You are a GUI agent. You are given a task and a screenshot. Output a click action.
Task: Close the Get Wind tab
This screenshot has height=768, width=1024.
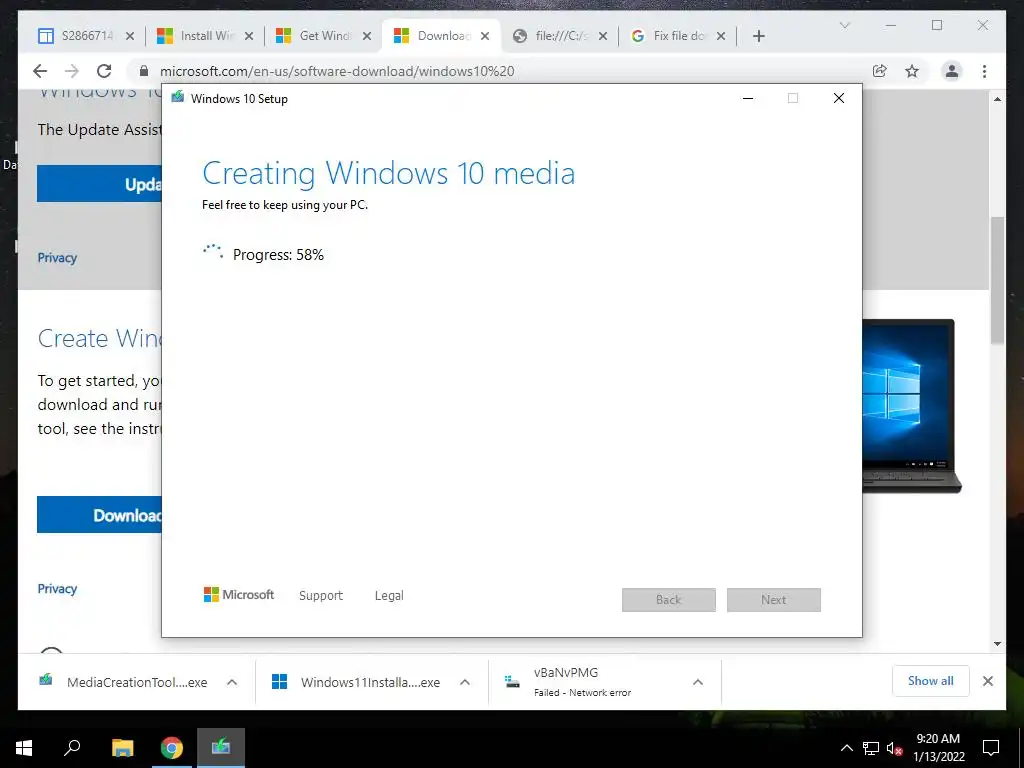367,36
